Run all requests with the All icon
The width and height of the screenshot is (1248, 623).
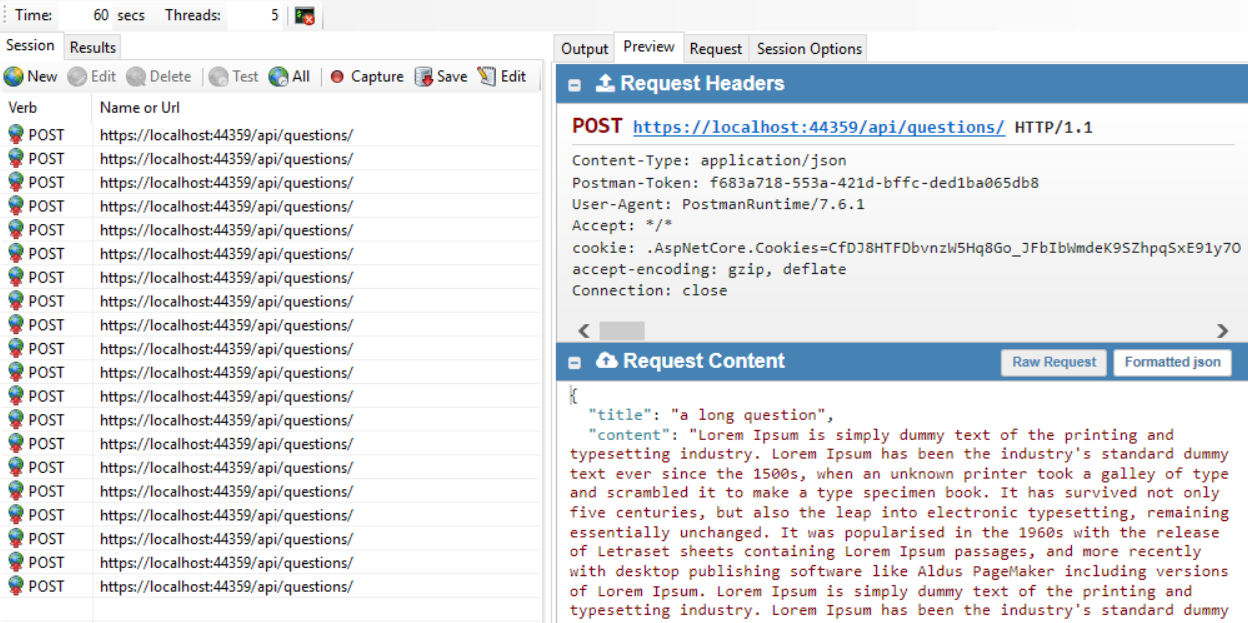pos(278,77)
